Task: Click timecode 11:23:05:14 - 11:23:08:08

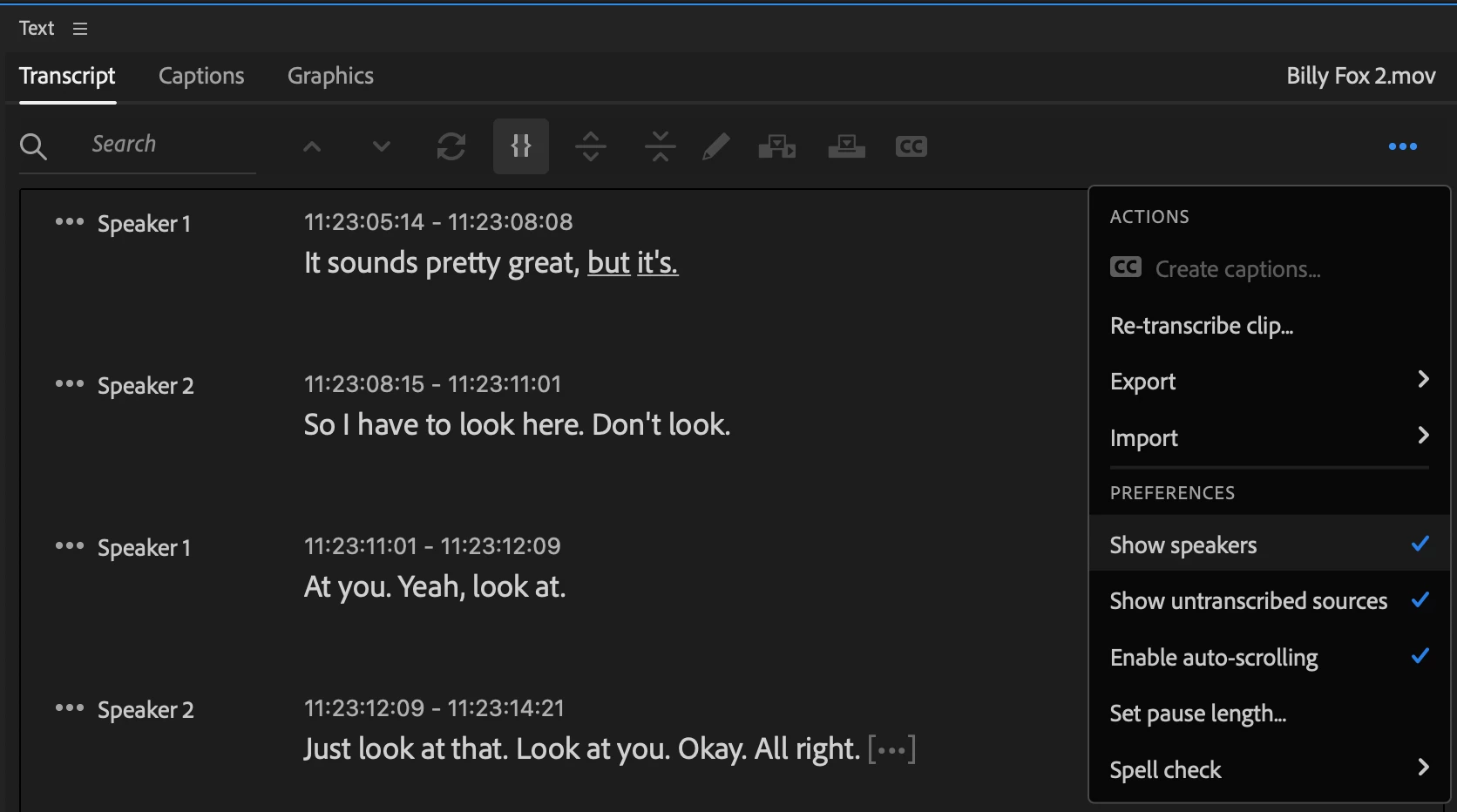Action: 438,222
